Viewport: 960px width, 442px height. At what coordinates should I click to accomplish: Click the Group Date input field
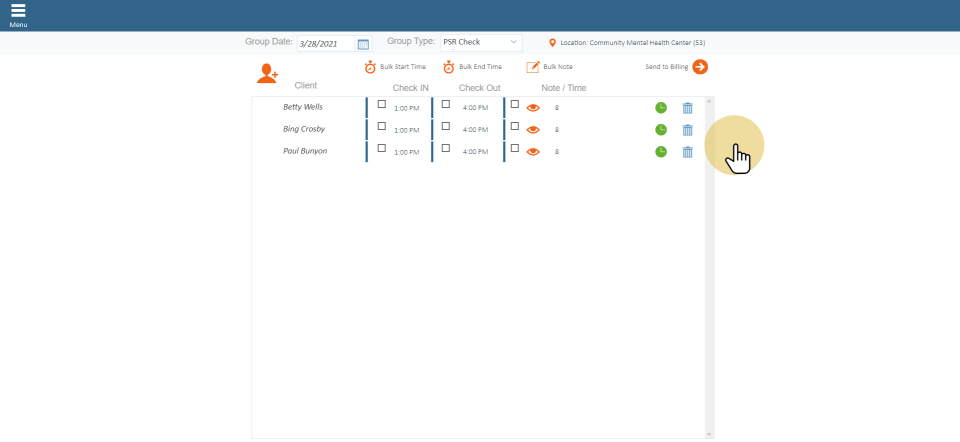[x=325, y=44]
